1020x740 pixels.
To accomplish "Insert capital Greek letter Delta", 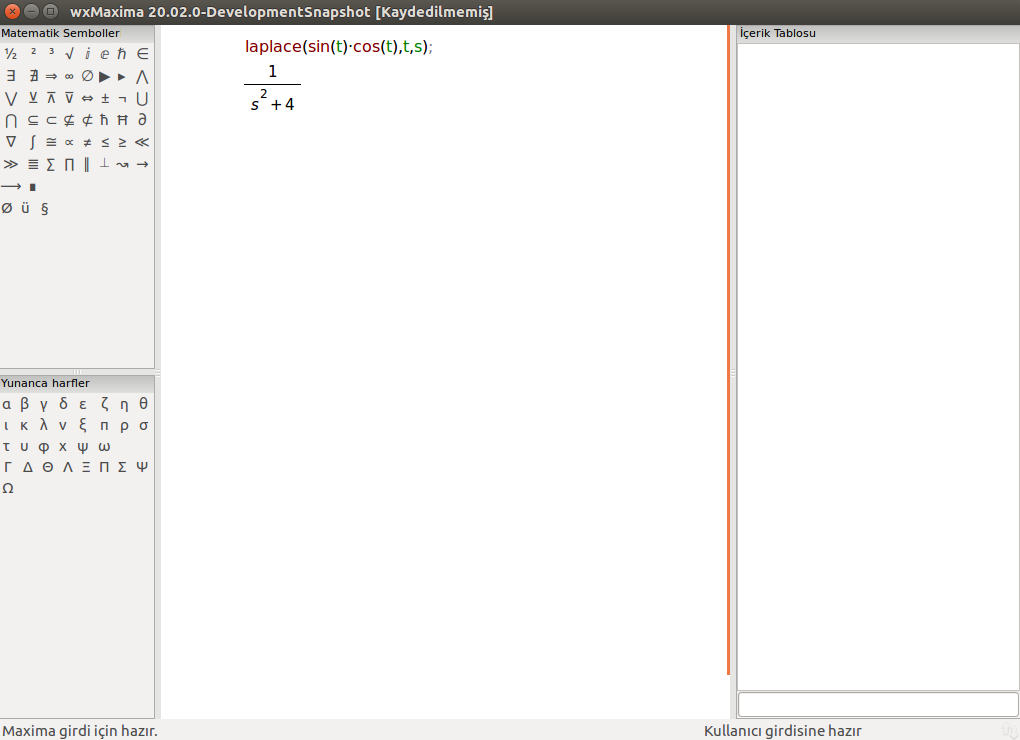I will [27, 467].
